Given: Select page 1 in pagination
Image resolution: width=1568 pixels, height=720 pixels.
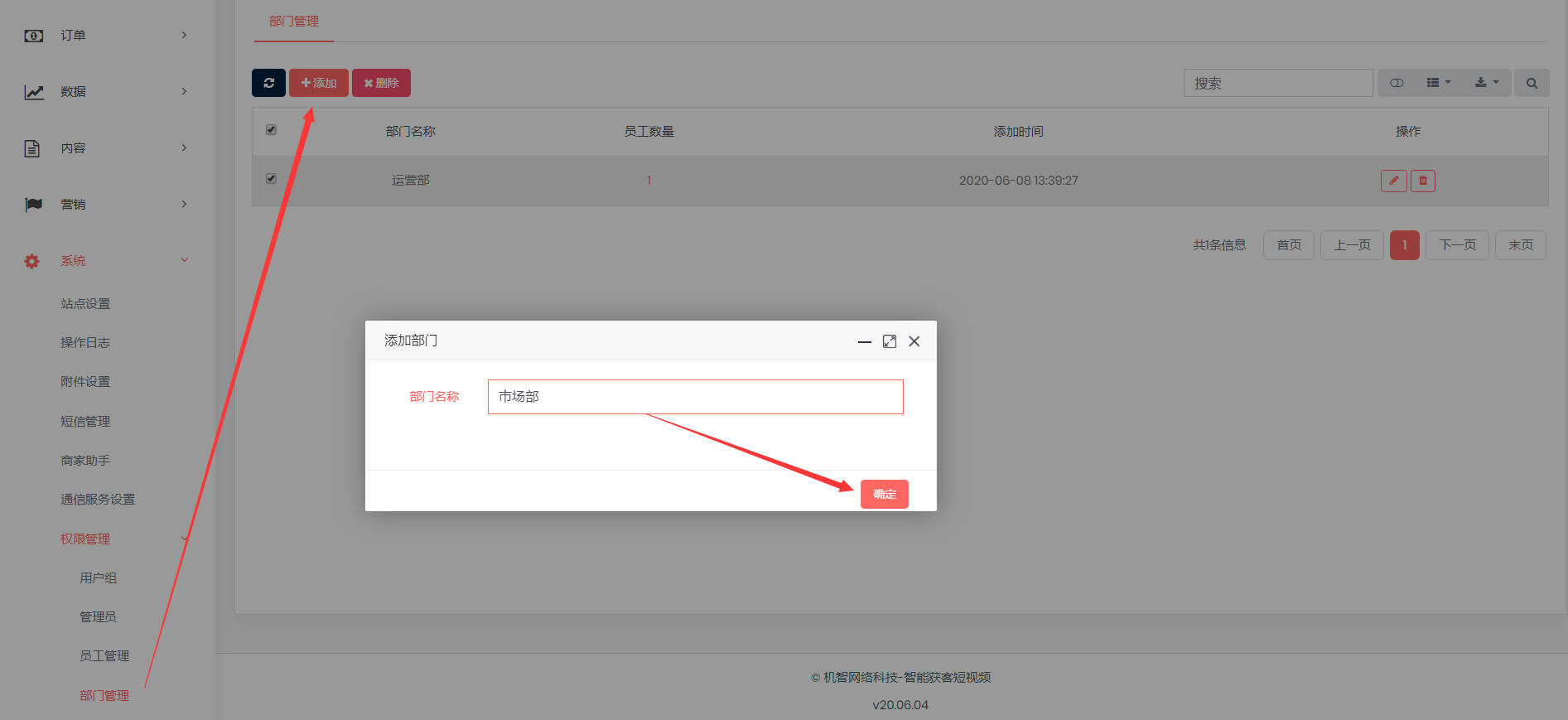Looking at the screenshot, I should (x=1405, y=245).
